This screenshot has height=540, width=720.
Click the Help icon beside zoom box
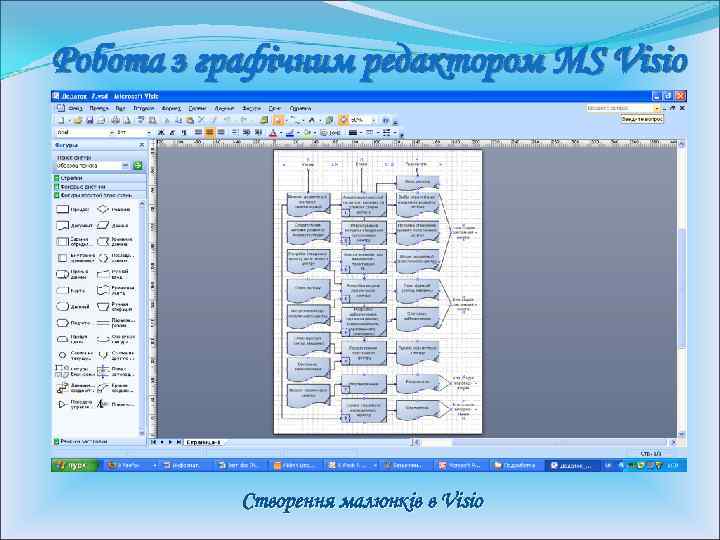386,120
